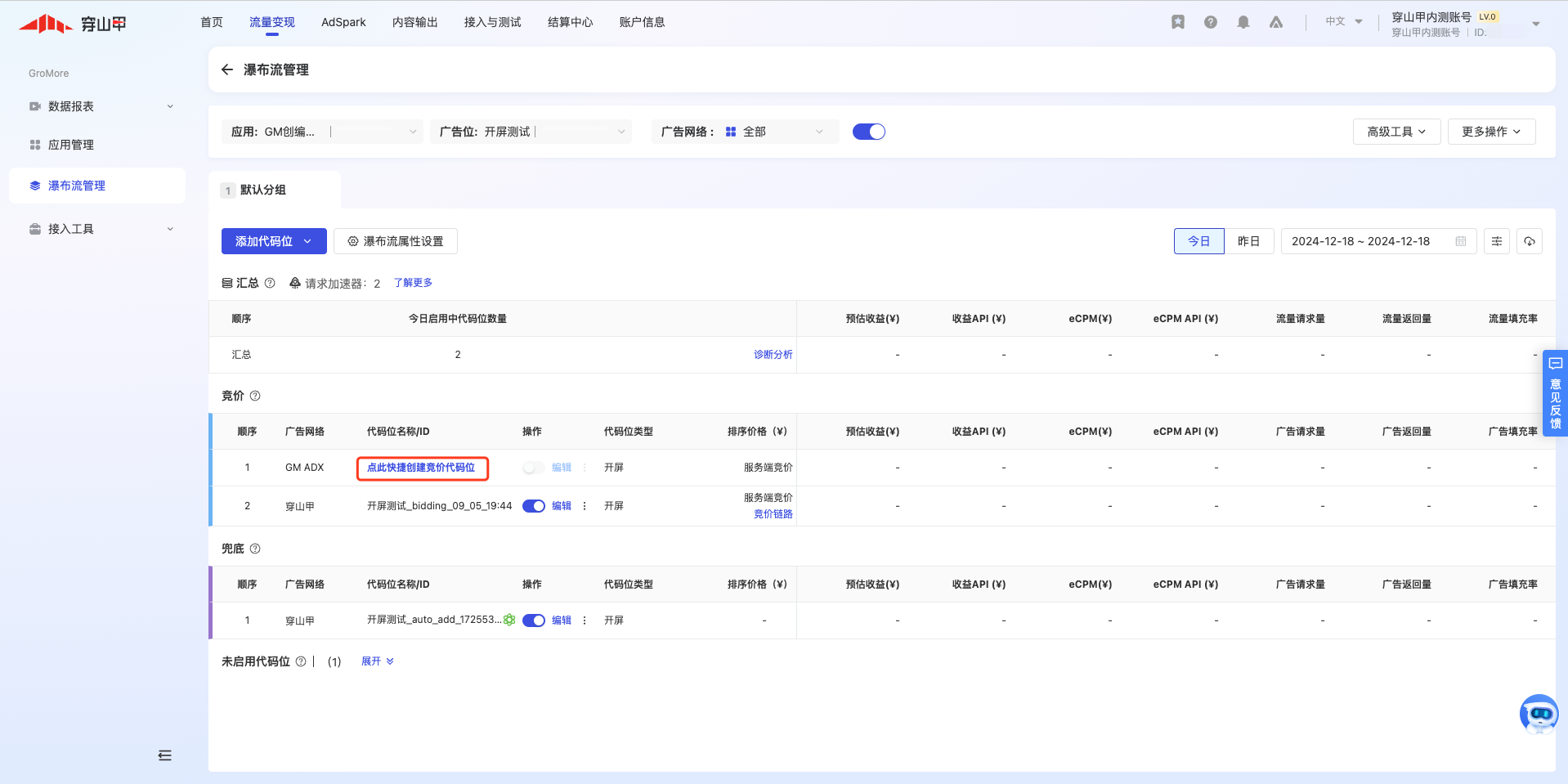Select the 默认分组 tab
This screenshot has height=784, width=1568.
coord(275,190)
